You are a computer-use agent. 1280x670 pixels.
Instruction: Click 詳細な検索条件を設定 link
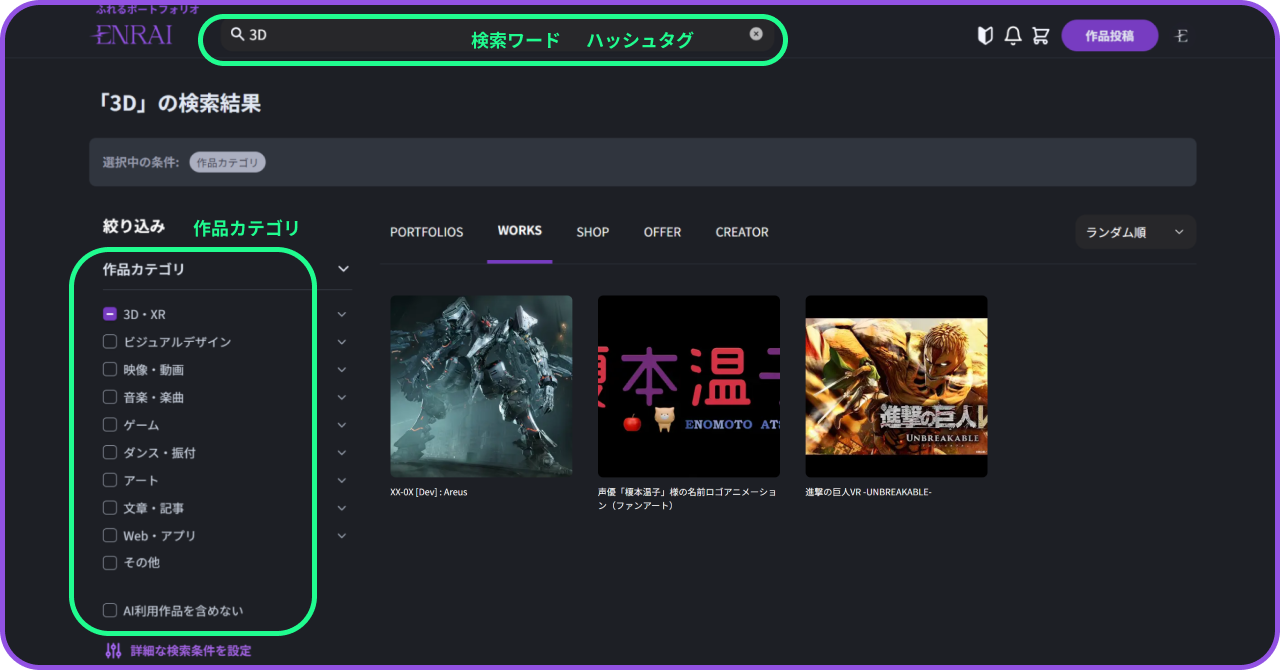(x=190, y=651)
